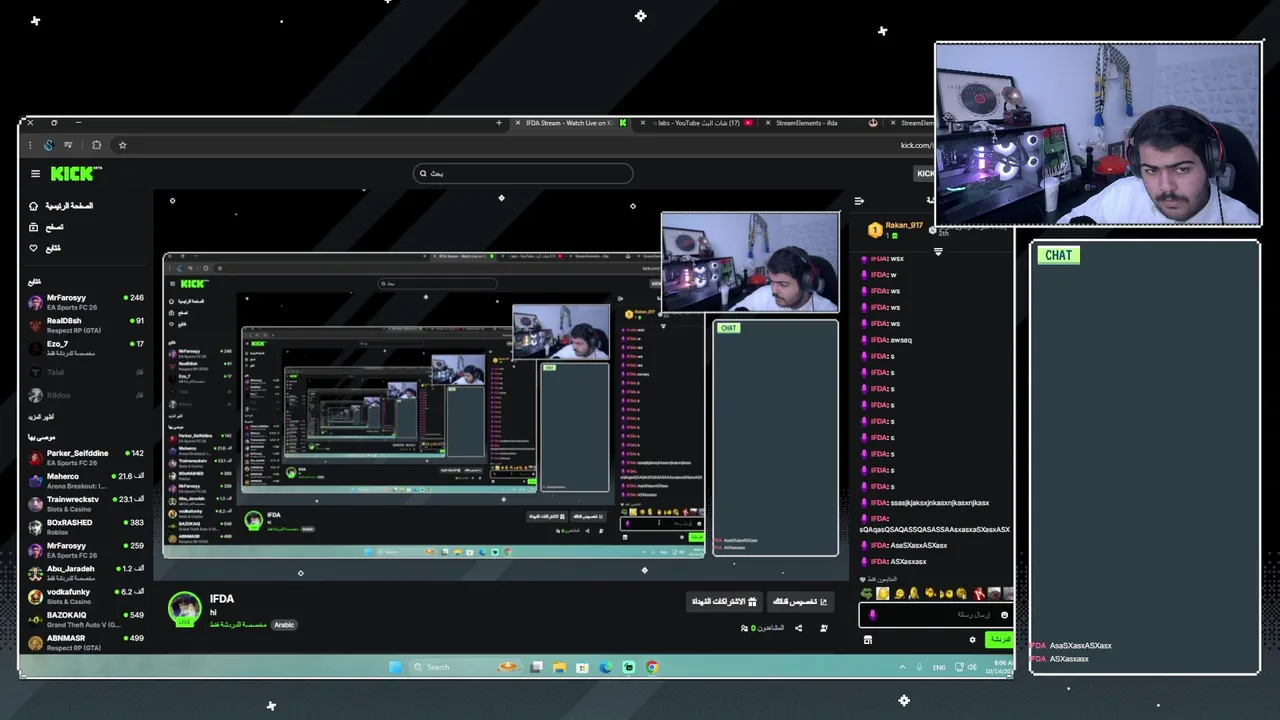1280x720 pixels.
Task: Open Trainwreckstv recommended channel
Action: tap(86, 504)
